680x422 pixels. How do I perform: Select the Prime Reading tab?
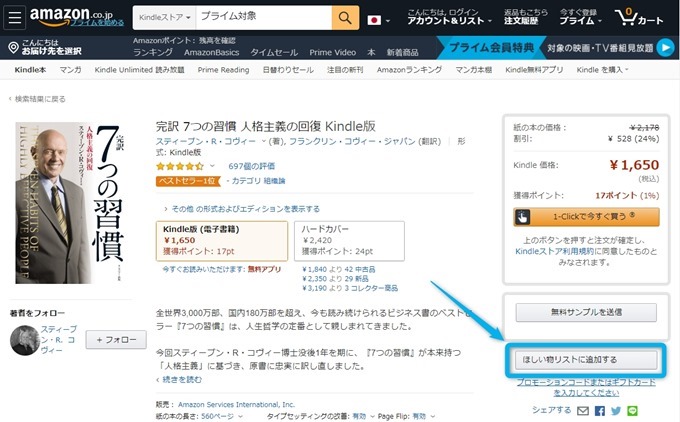[223, 70]
